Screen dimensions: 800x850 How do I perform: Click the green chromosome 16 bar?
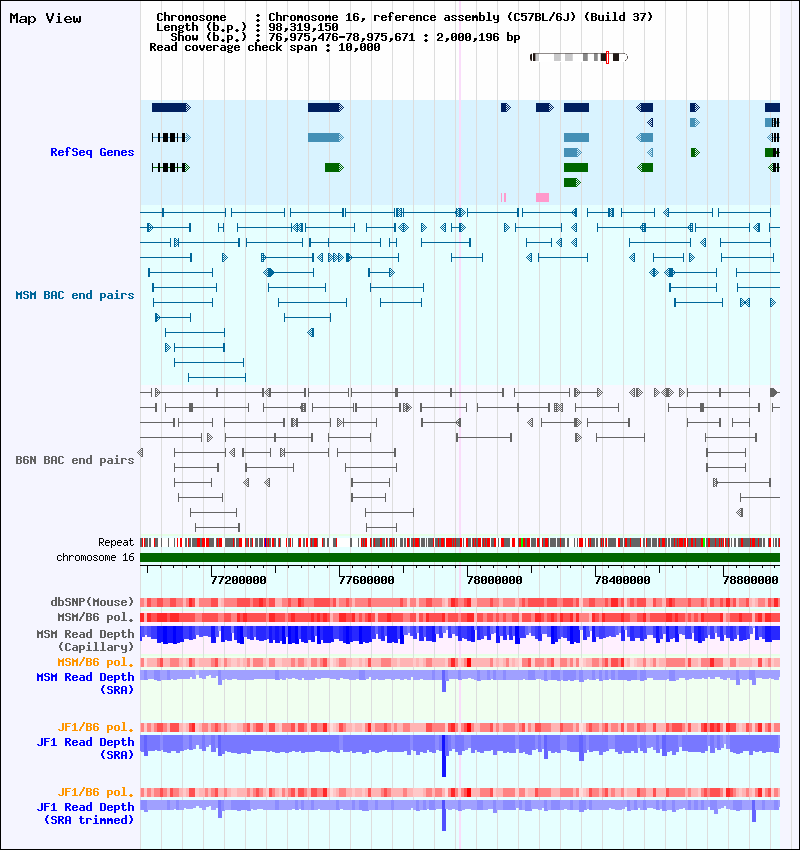(x=460, y=558)
